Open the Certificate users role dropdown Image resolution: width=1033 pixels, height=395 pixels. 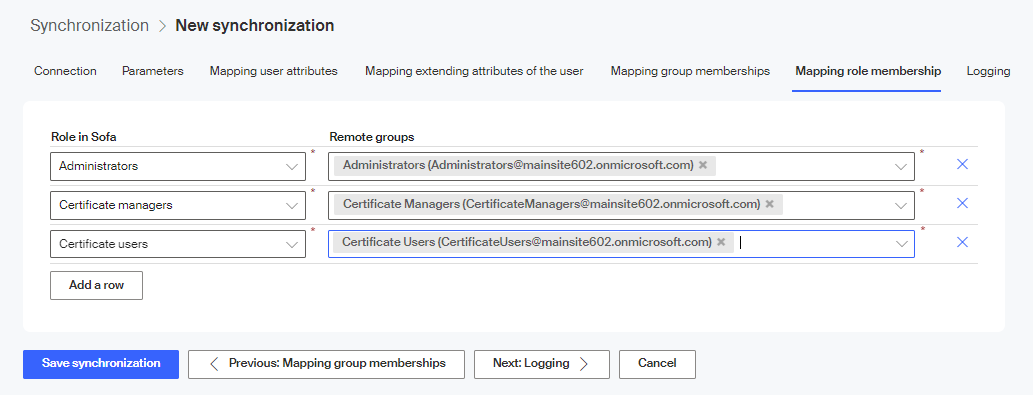point(178,244)
